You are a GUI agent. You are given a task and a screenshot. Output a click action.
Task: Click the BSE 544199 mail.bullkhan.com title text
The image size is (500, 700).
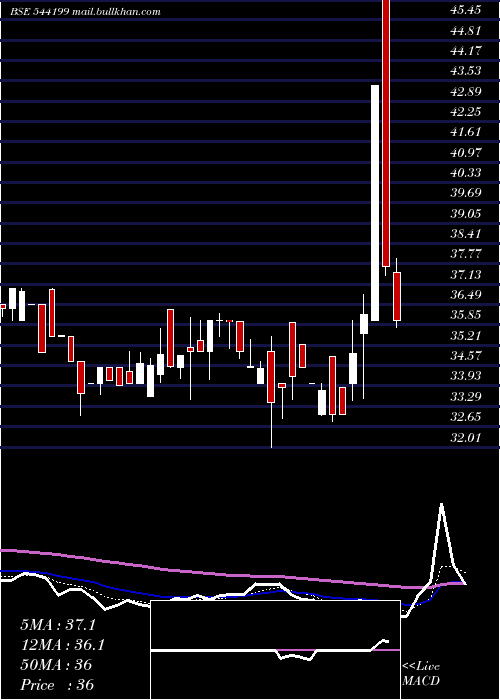85,12
